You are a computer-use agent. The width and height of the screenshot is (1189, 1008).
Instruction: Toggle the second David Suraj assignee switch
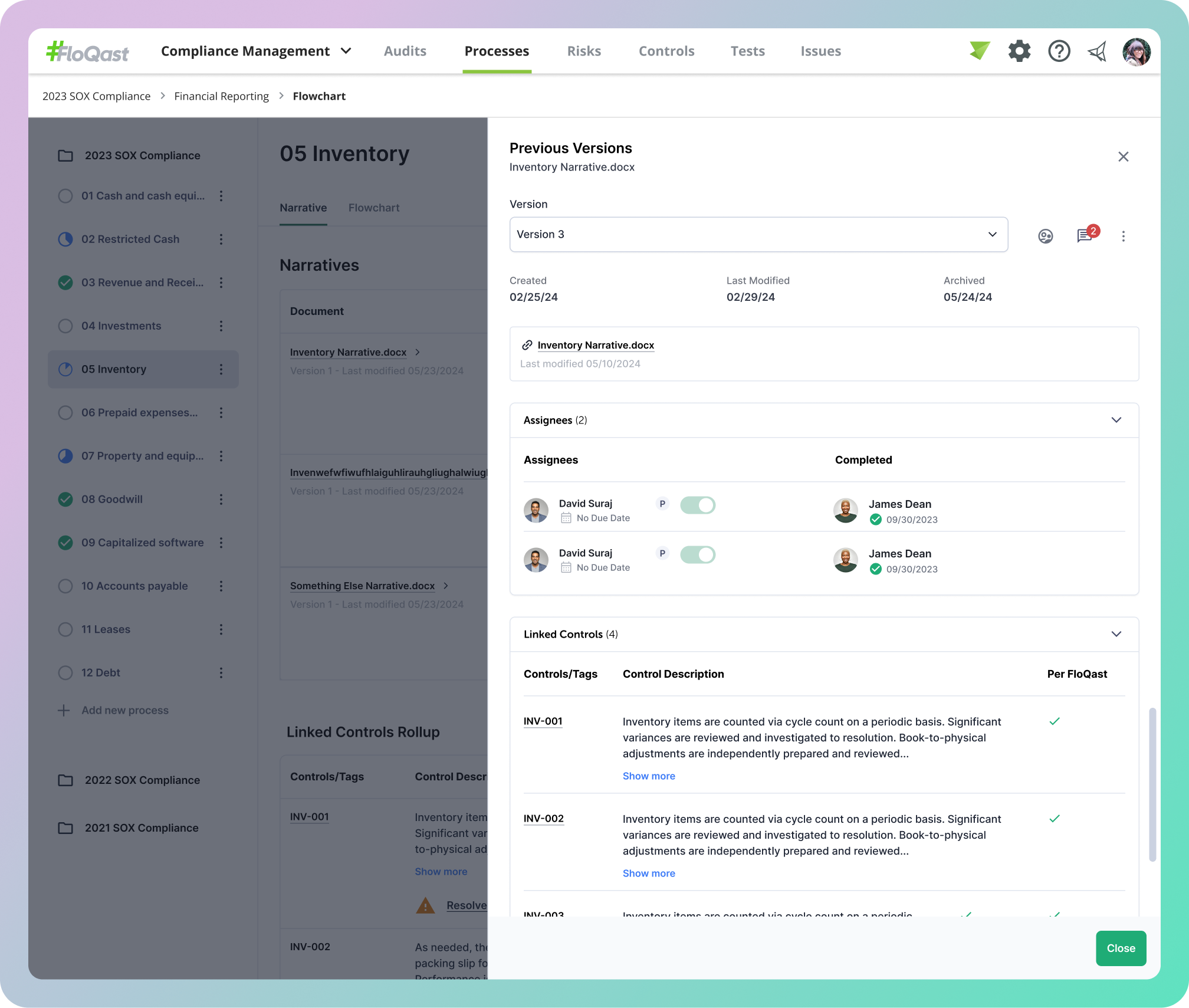click(698, 554)
